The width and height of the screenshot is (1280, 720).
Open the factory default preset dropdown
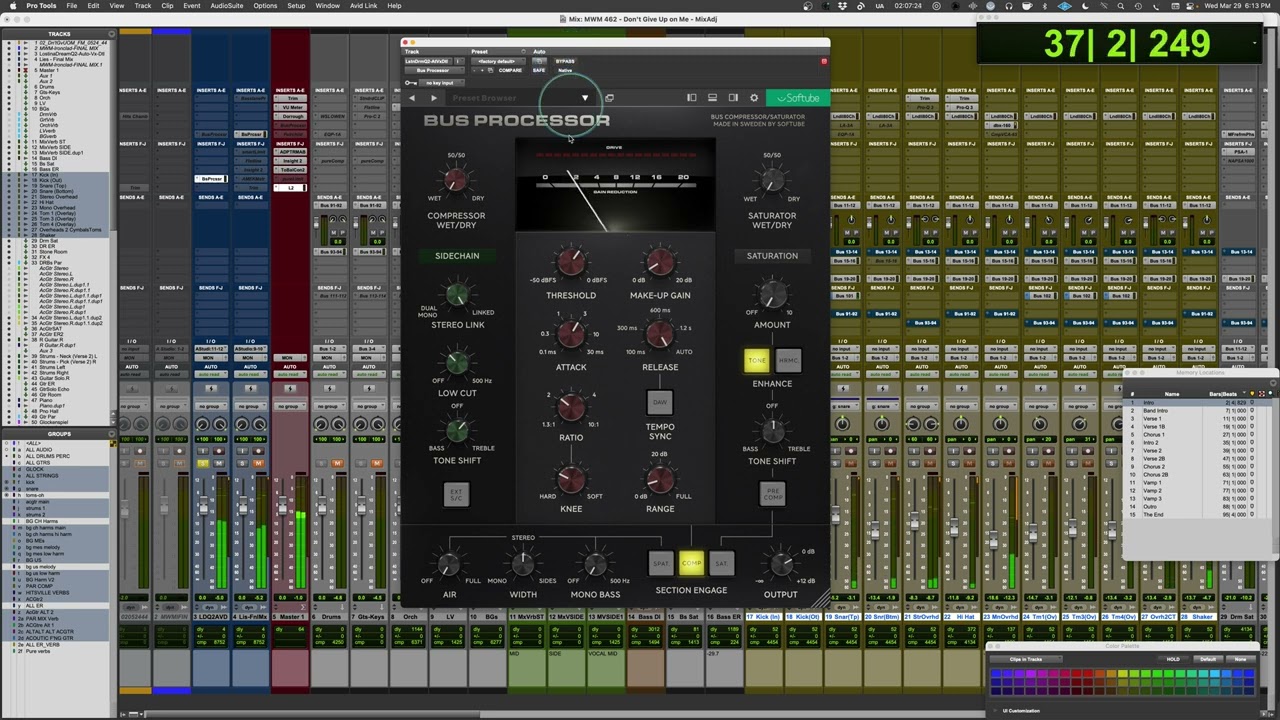coord(498,61)
